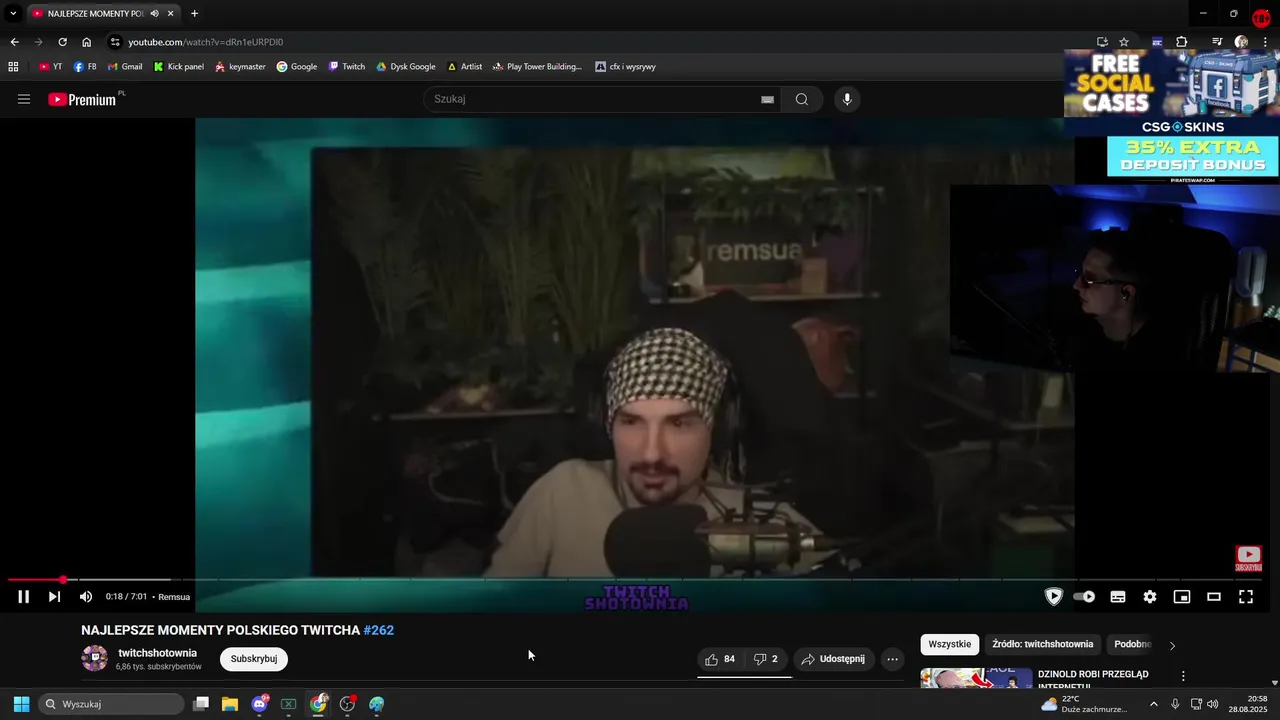The height and width of the screenshot is (720, 1280).
Task: Open twitchshotownia channel name link
Action: click(x=157, y=653)
